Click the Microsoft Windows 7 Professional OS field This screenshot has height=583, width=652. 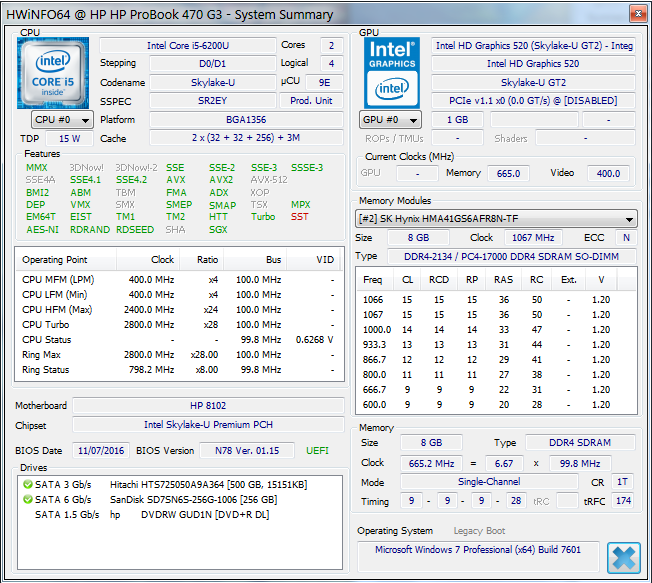pyautogui.click(x=478, y=556)
